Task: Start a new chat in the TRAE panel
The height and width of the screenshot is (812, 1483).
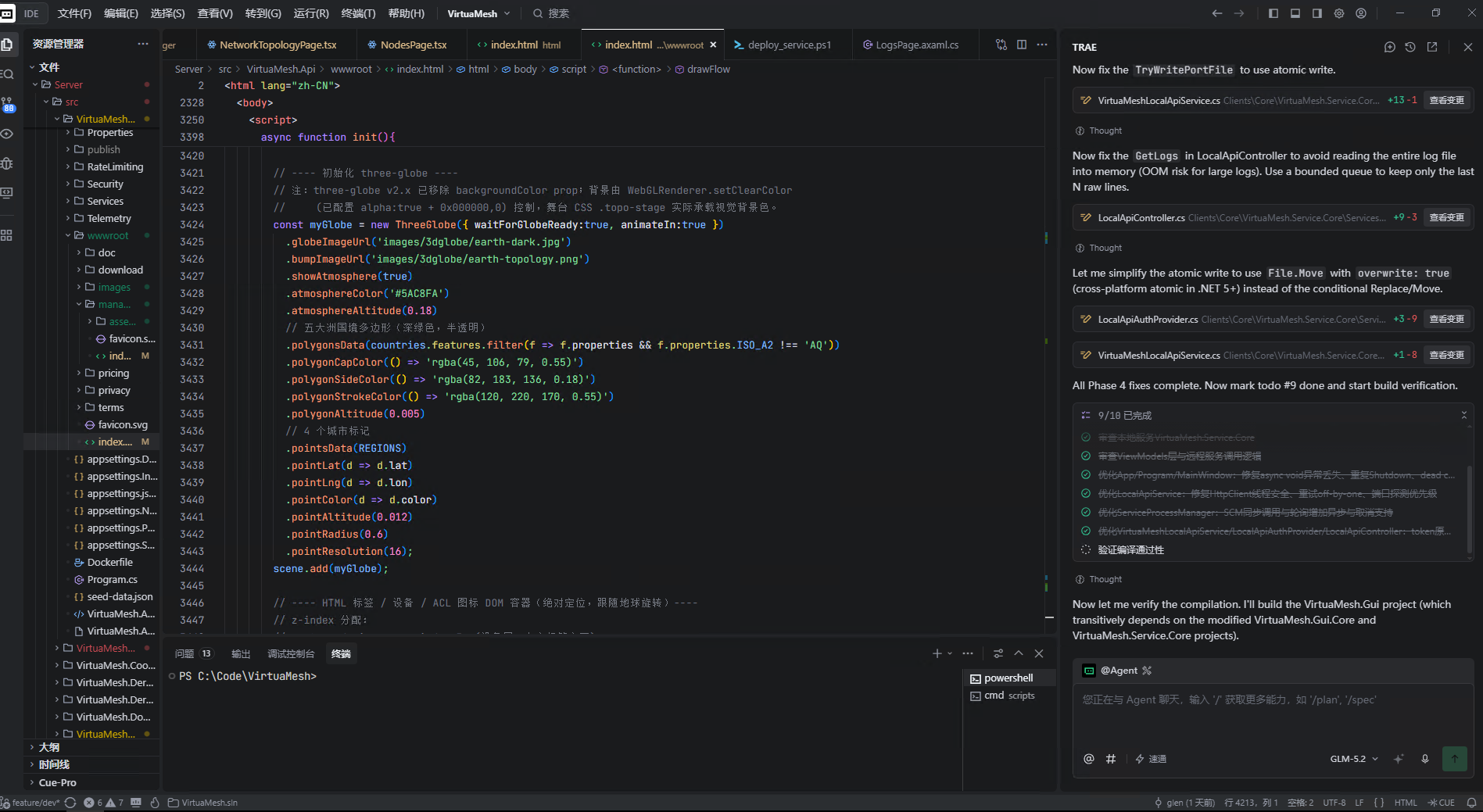Action: 1389,47
